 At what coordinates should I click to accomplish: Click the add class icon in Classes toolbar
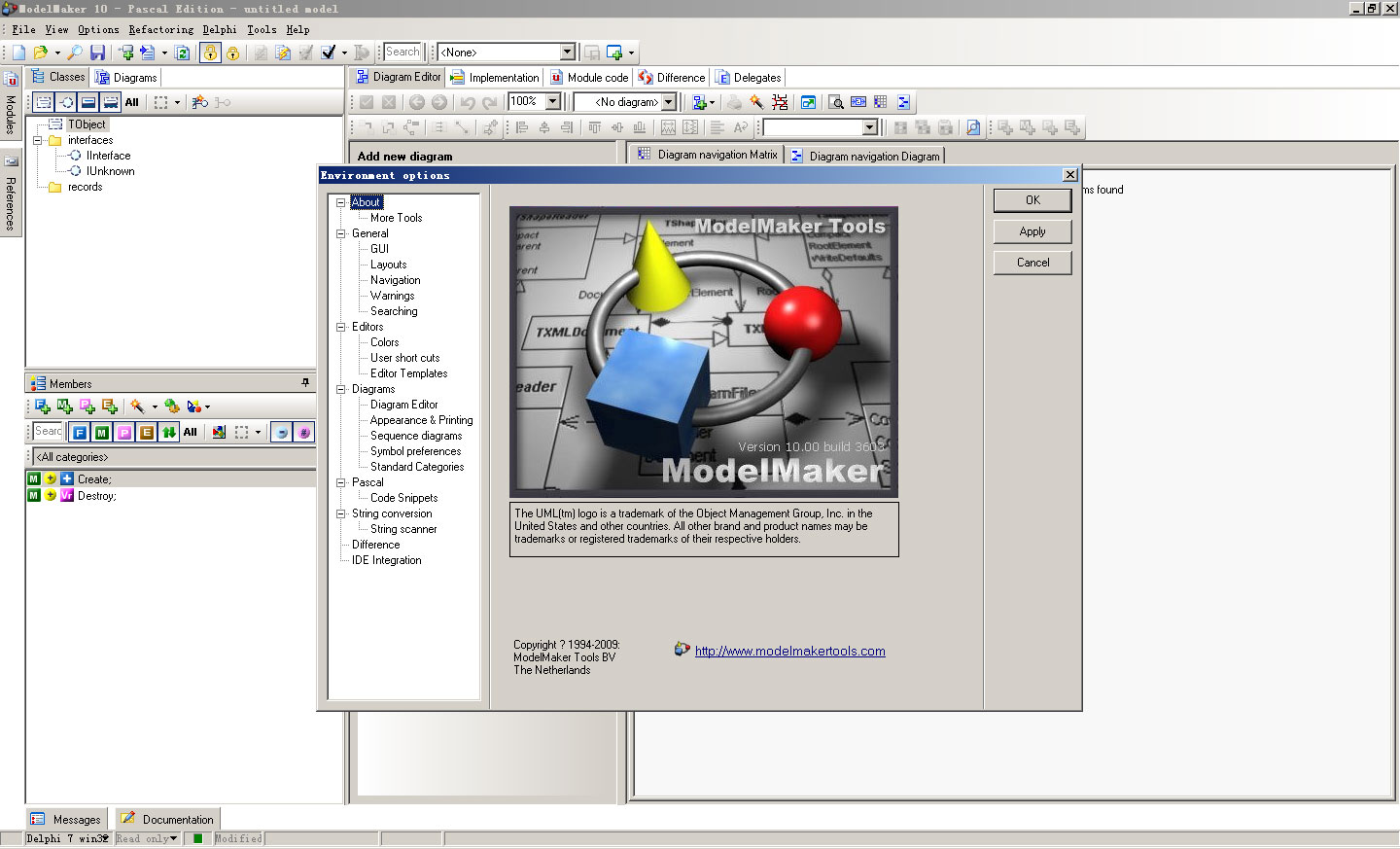[199, 102]
